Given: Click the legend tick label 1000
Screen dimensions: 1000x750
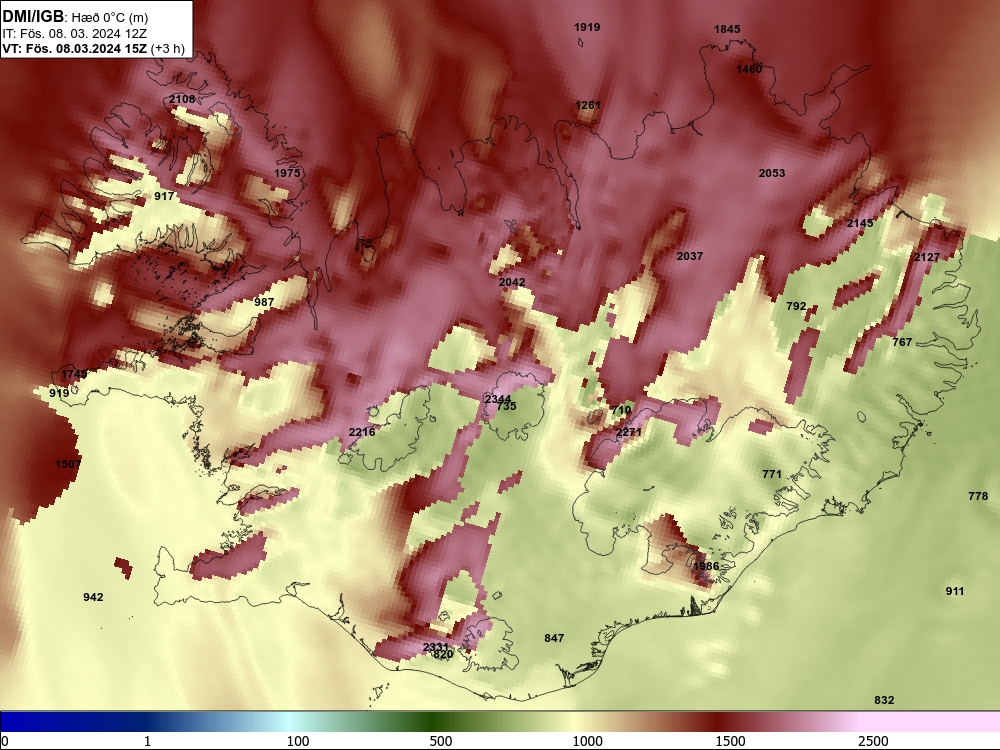Looking at the screenshot, I should click(x=587, y=741).
